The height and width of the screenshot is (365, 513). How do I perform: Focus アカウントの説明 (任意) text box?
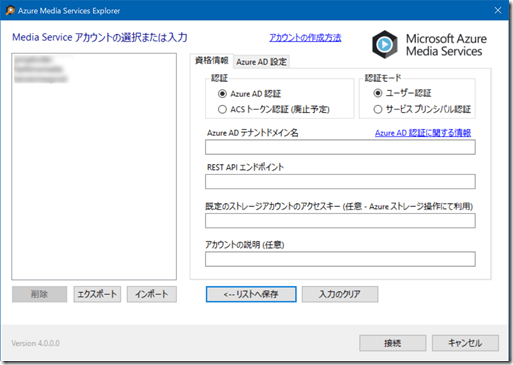(x=340, y=259)
